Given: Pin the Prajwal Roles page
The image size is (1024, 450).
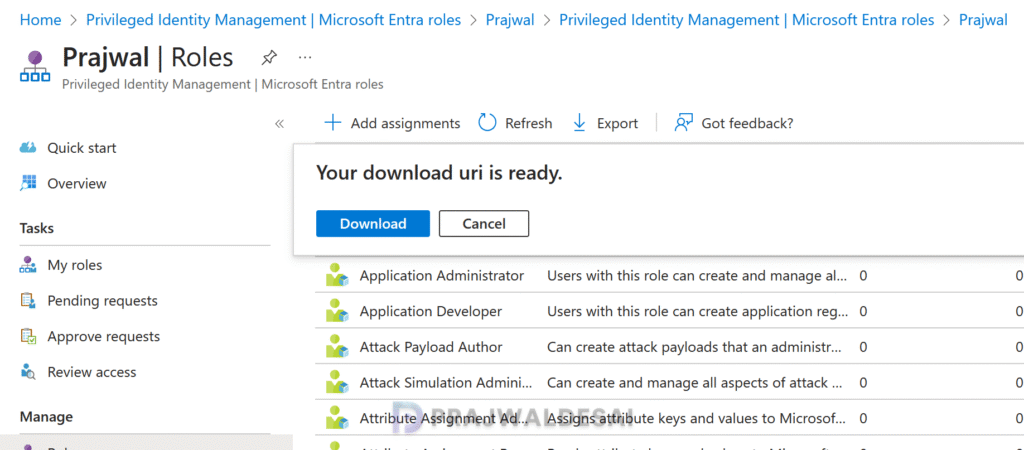Looking at the screenshot, I should point(268,58).
